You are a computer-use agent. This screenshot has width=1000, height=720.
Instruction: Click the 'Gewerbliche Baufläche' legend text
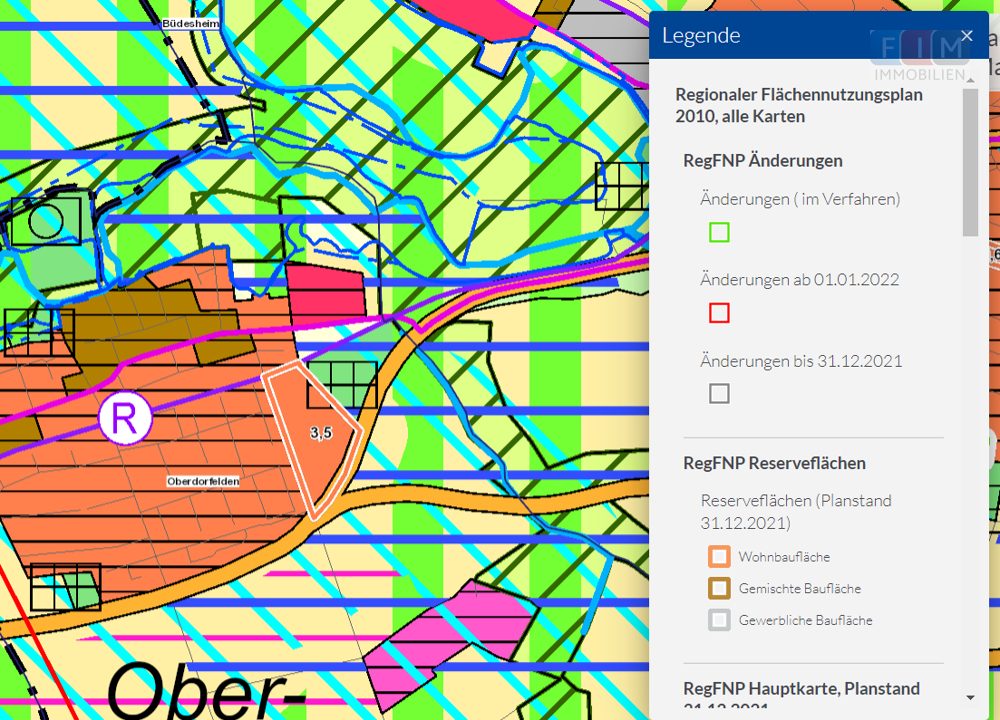pyautogui.click(x=805, y=620)
